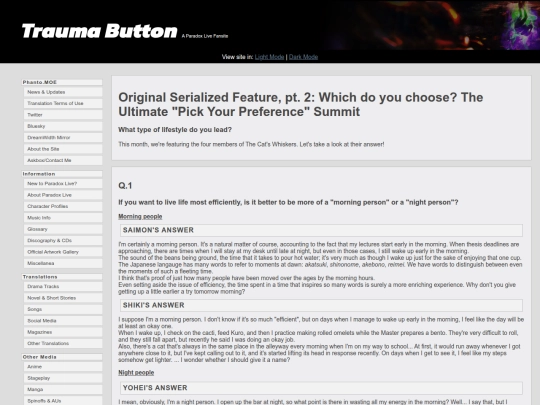Click the Trauma Button site title
The width and height of the screenshot is (540, 405).
[100, 31]
